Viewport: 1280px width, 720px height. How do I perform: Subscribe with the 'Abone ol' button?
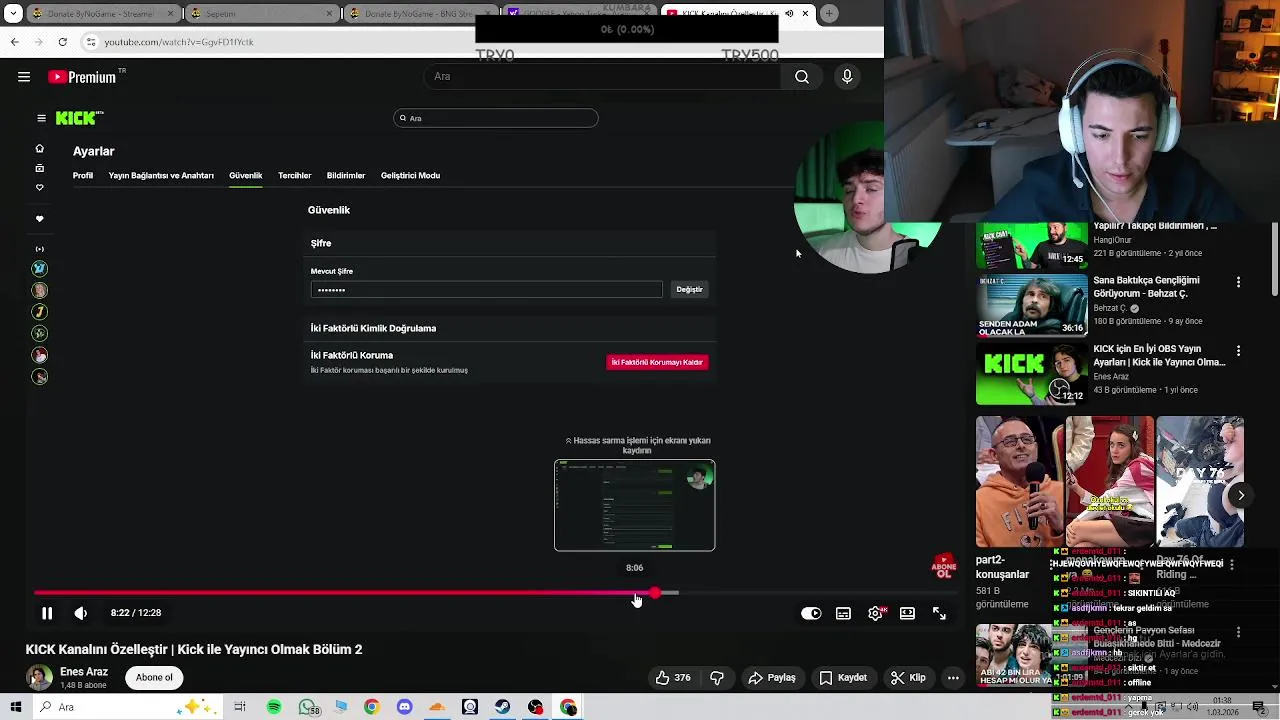click(x=154, y=678)
